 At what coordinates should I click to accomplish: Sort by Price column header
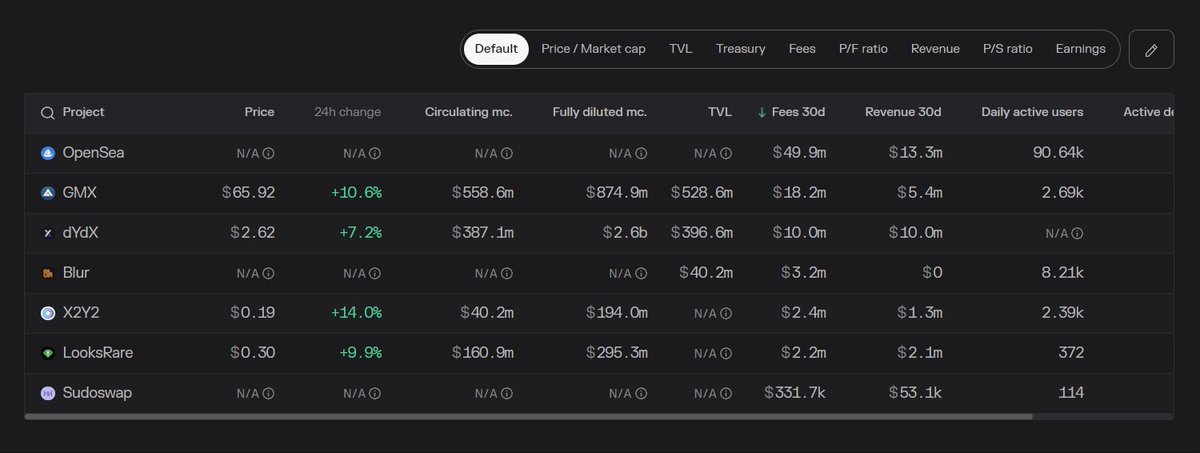tap(259, 112)
